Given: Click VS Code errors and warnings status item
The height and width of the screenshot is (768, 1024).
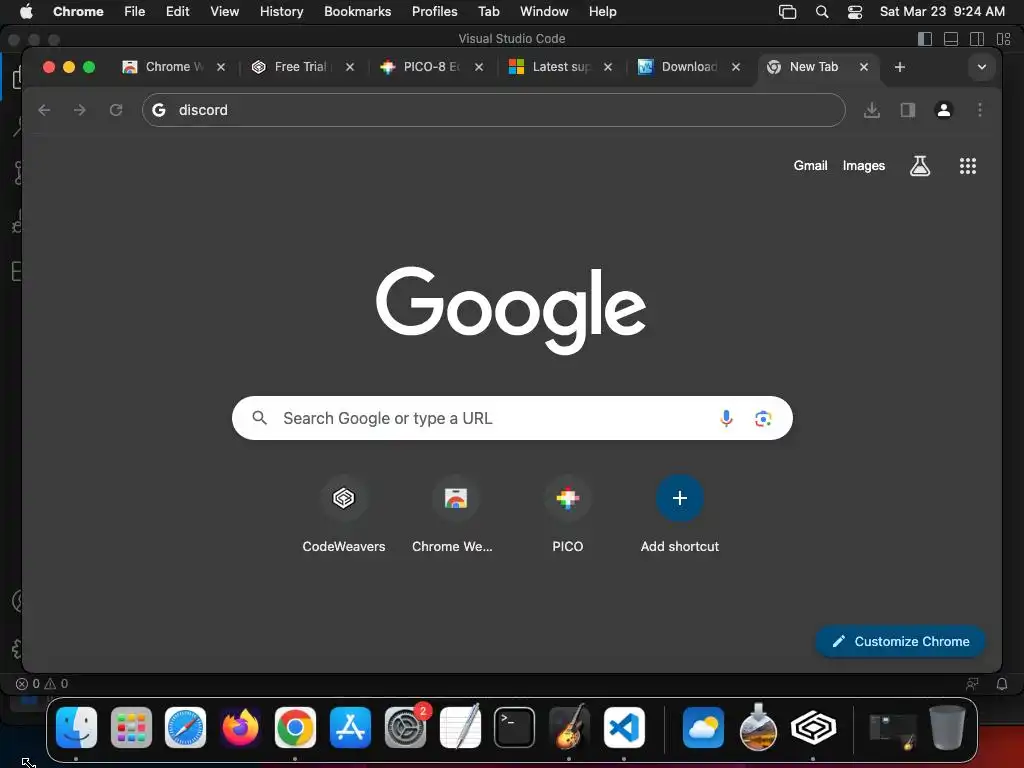Looking at the screenshot, I should [42, 684].
